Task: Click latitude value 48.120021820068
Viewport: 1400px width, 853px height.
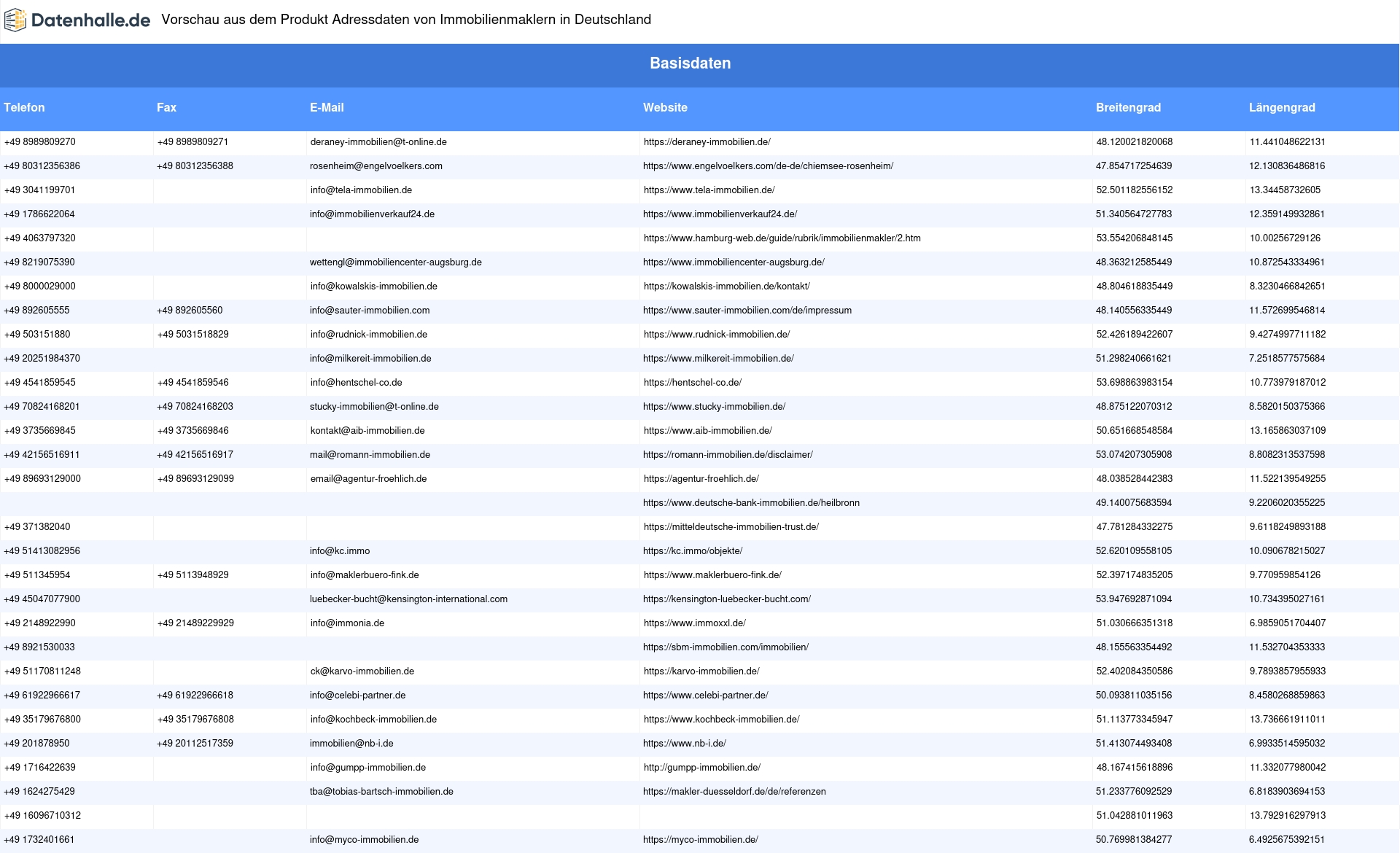Action: pyautogui.click(x=1135, y=142)
